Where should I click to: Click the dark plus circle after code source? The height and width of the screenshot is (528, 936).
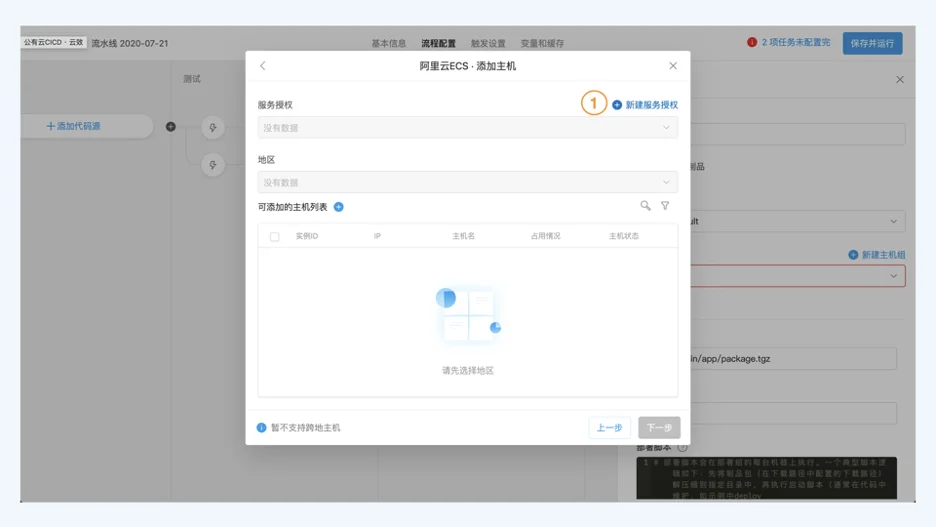pos(171,126)
